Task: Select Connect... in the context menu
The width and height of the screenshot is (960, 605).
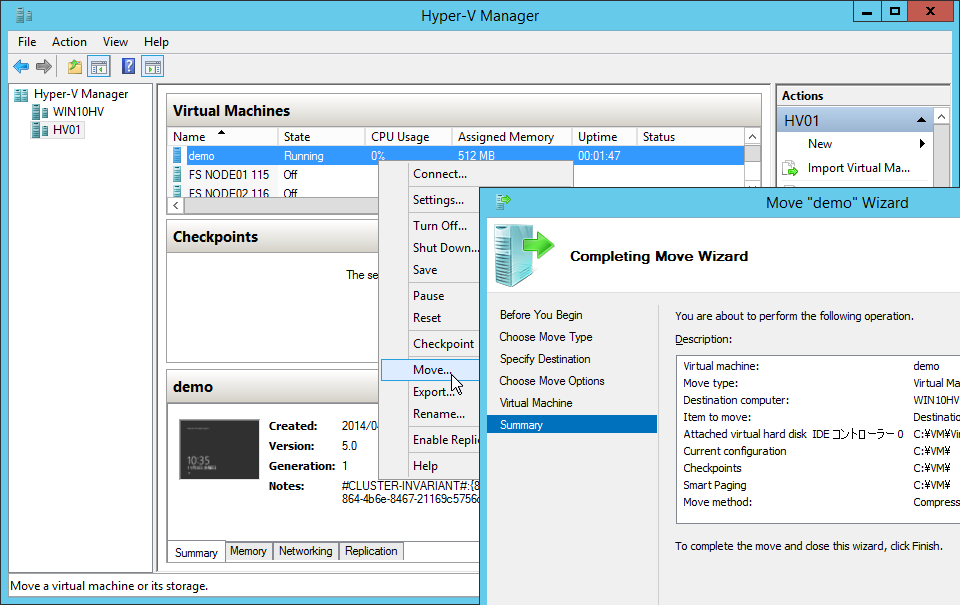Action: [x=439, y=174]
